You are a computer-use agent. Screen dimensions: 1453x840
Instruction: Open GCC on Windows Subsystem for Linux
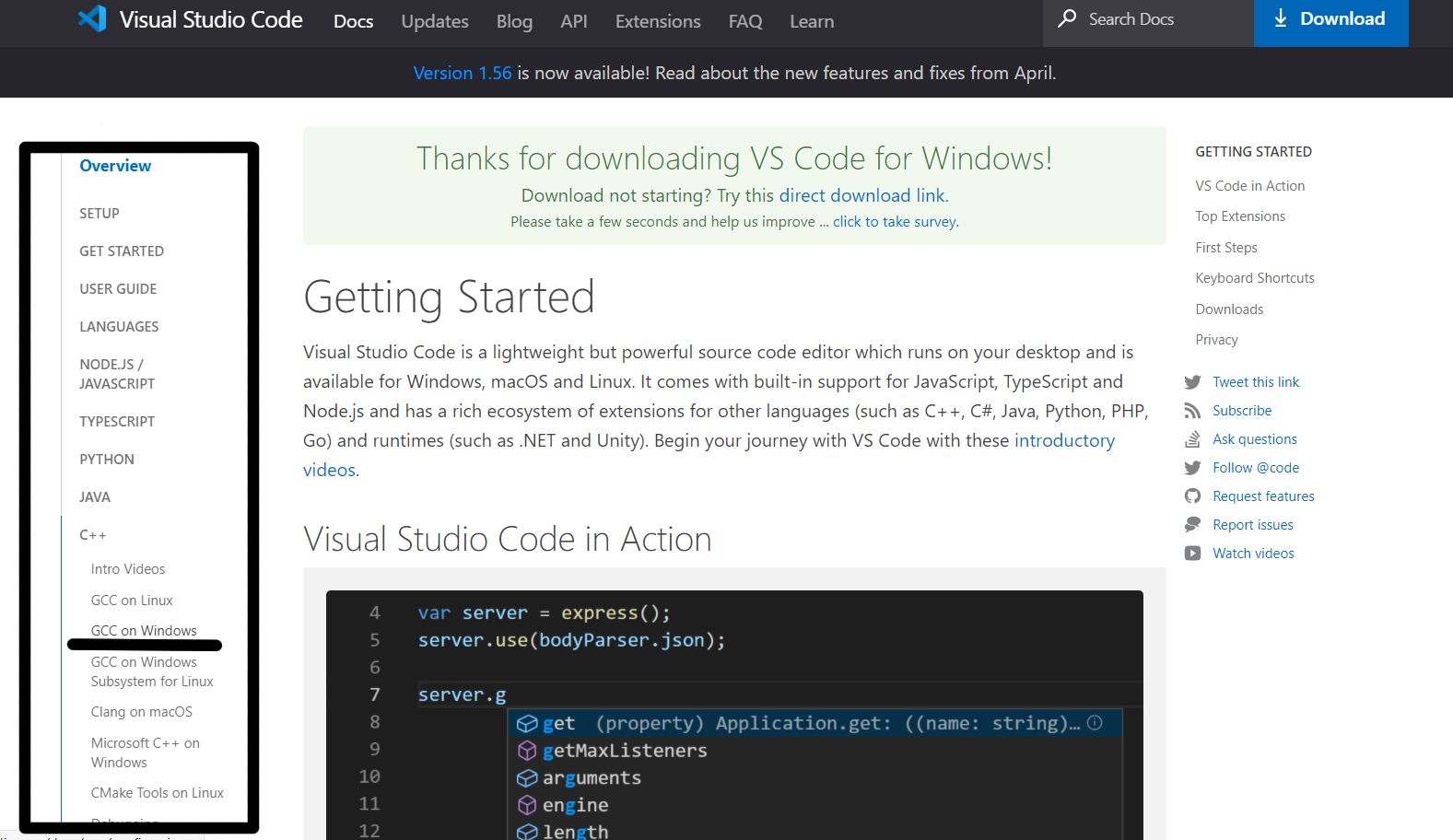[x=152, y=671]
